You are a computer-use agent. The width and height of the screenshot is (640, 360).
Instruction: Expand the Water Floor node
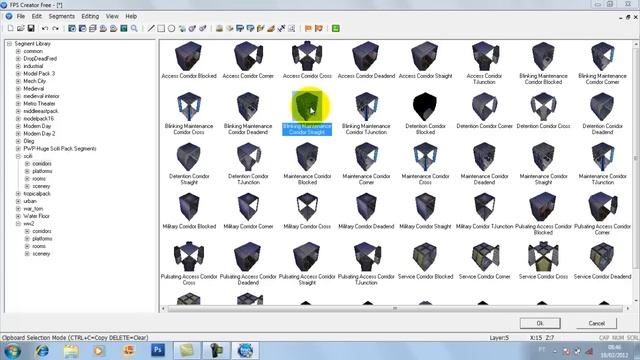point(18,216)
